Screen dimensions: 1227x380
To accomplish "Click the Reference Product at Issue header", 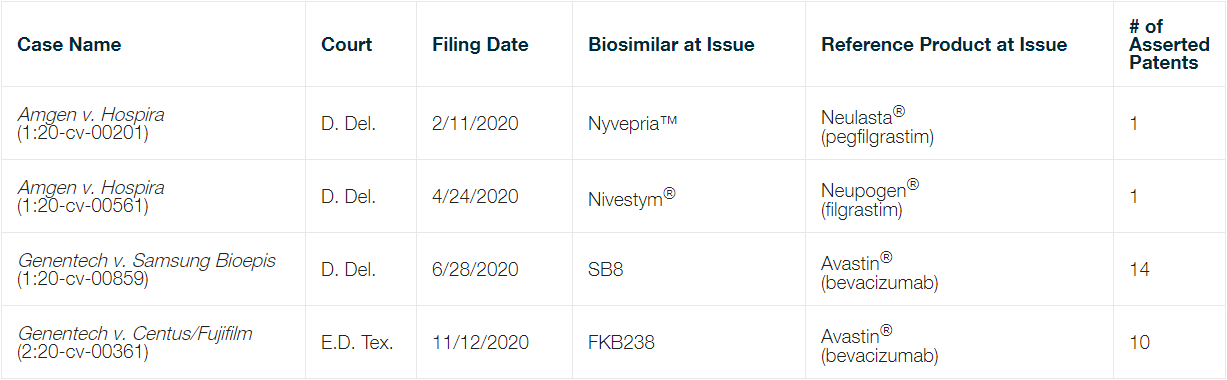I will 944,45.
